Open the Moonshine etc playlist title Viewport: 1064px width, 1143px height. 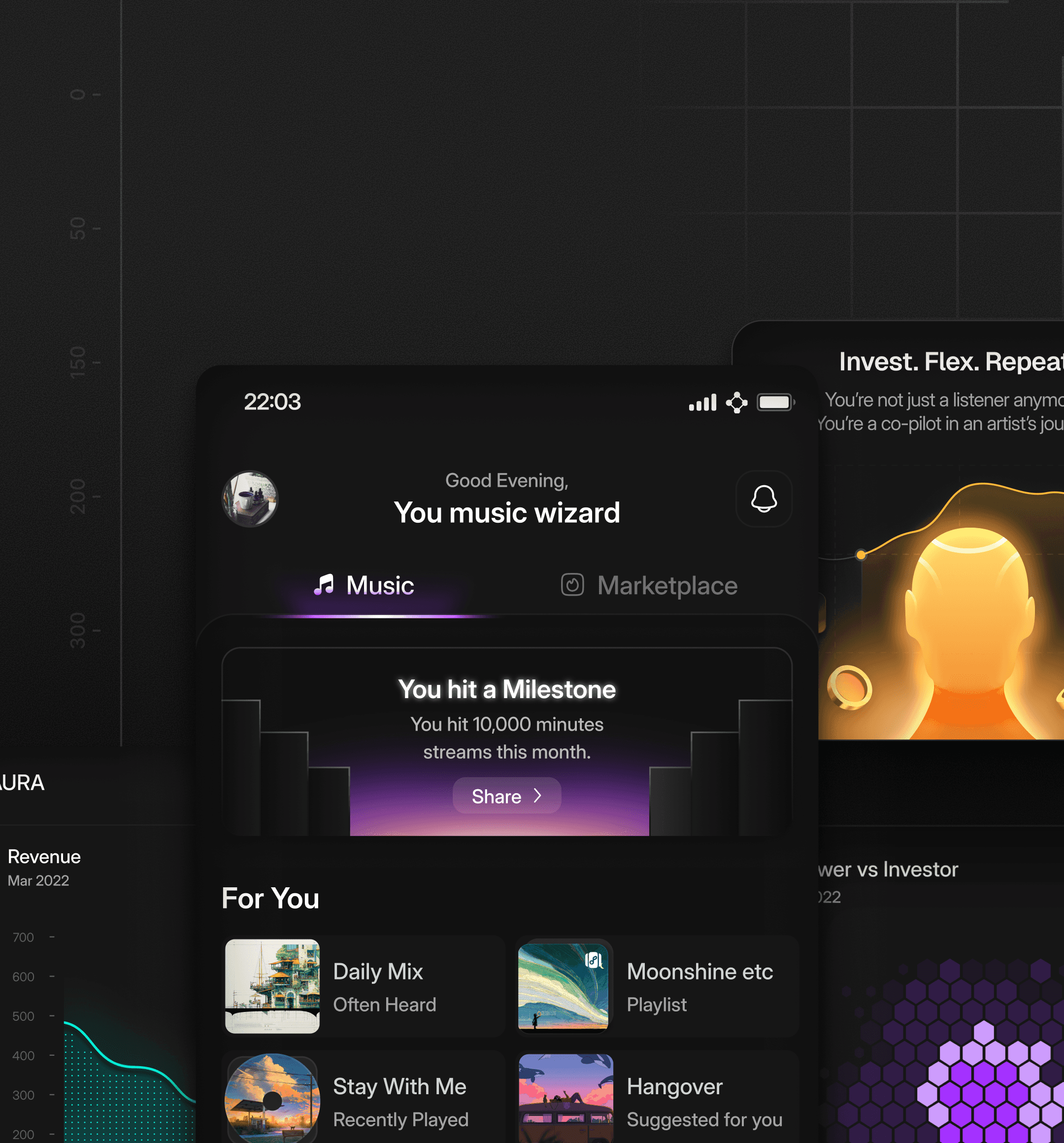tap(699, 972)
